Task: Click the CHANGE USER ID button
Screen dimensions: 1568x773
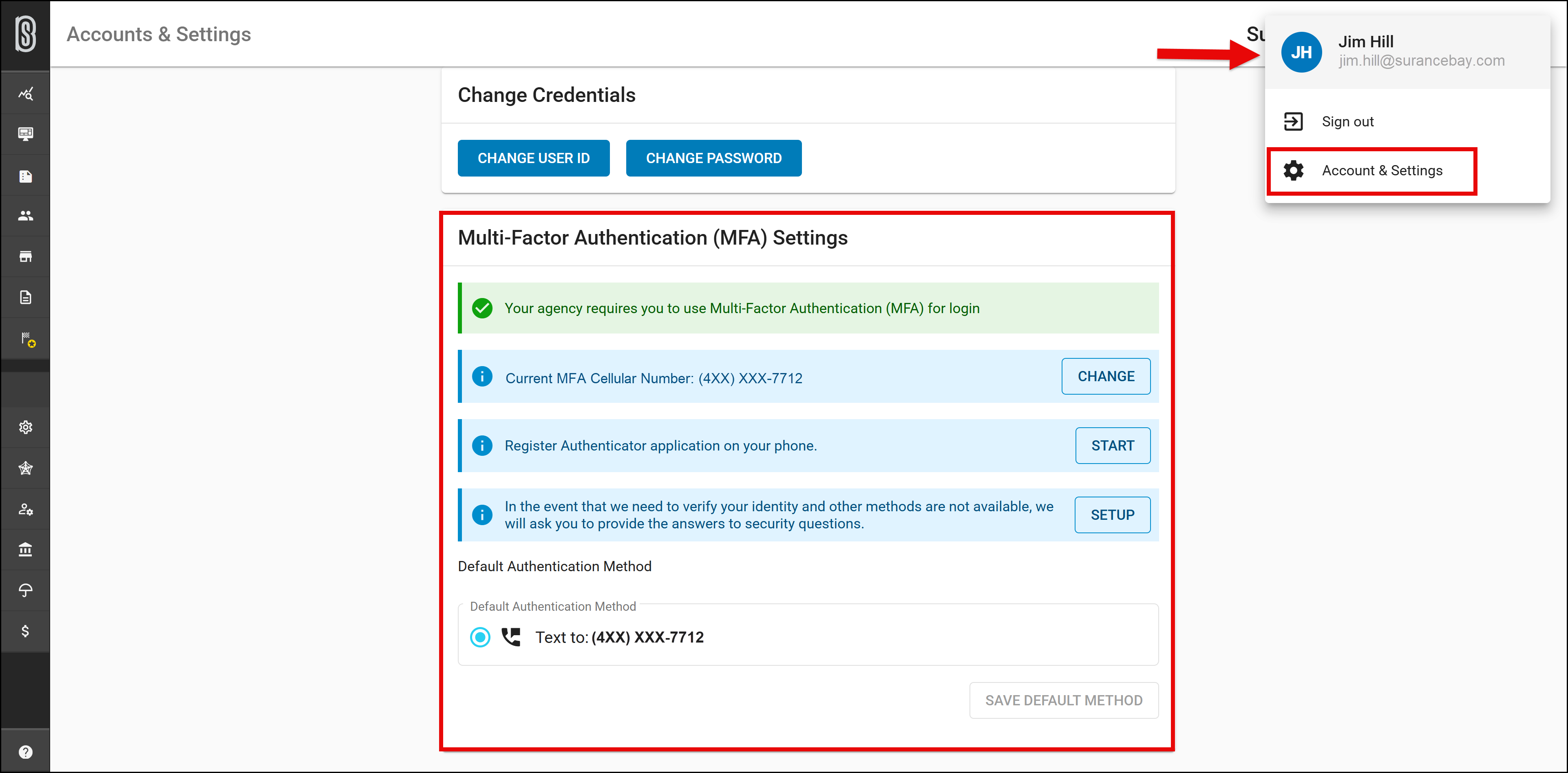Action: (x=533, y=158)
